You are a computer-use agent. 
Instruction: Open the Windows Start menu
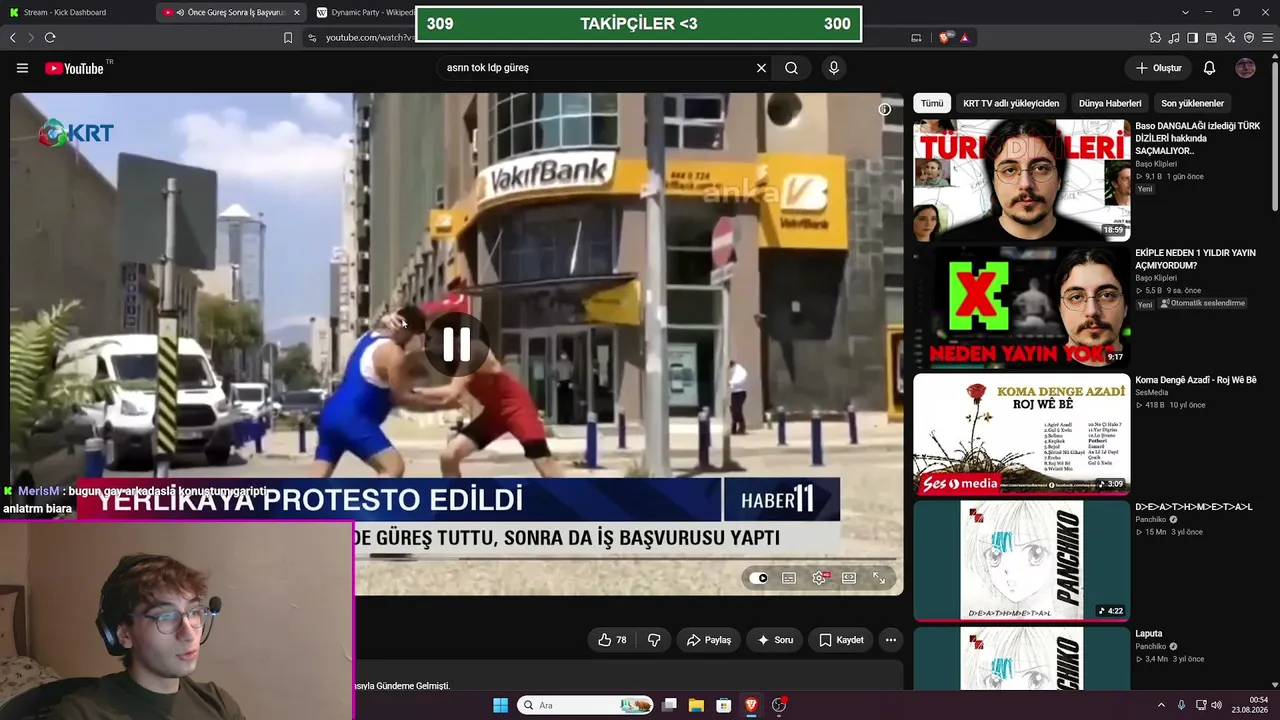coord(500,705)
